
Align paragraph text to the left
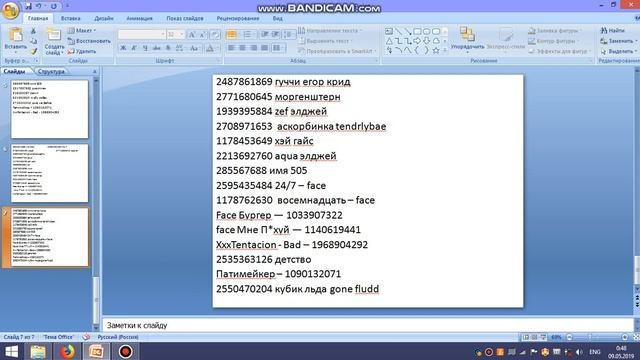(231, 48)
